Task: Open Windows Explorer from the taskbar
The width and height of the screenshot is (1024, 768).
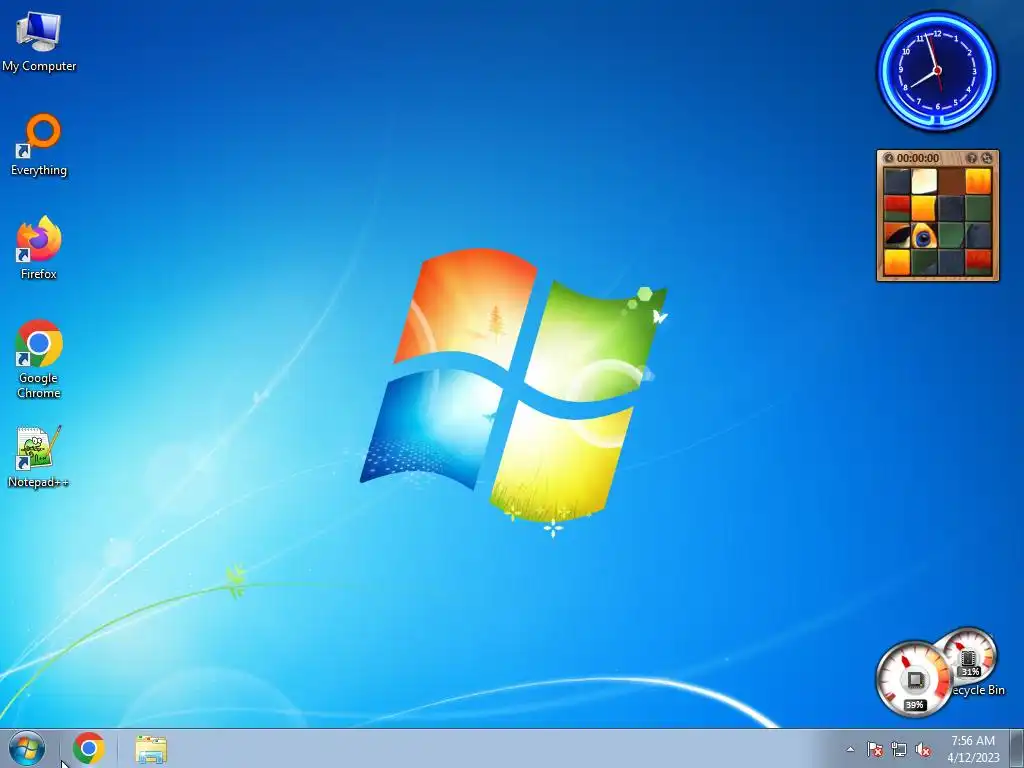Action: tap(151, 748)
